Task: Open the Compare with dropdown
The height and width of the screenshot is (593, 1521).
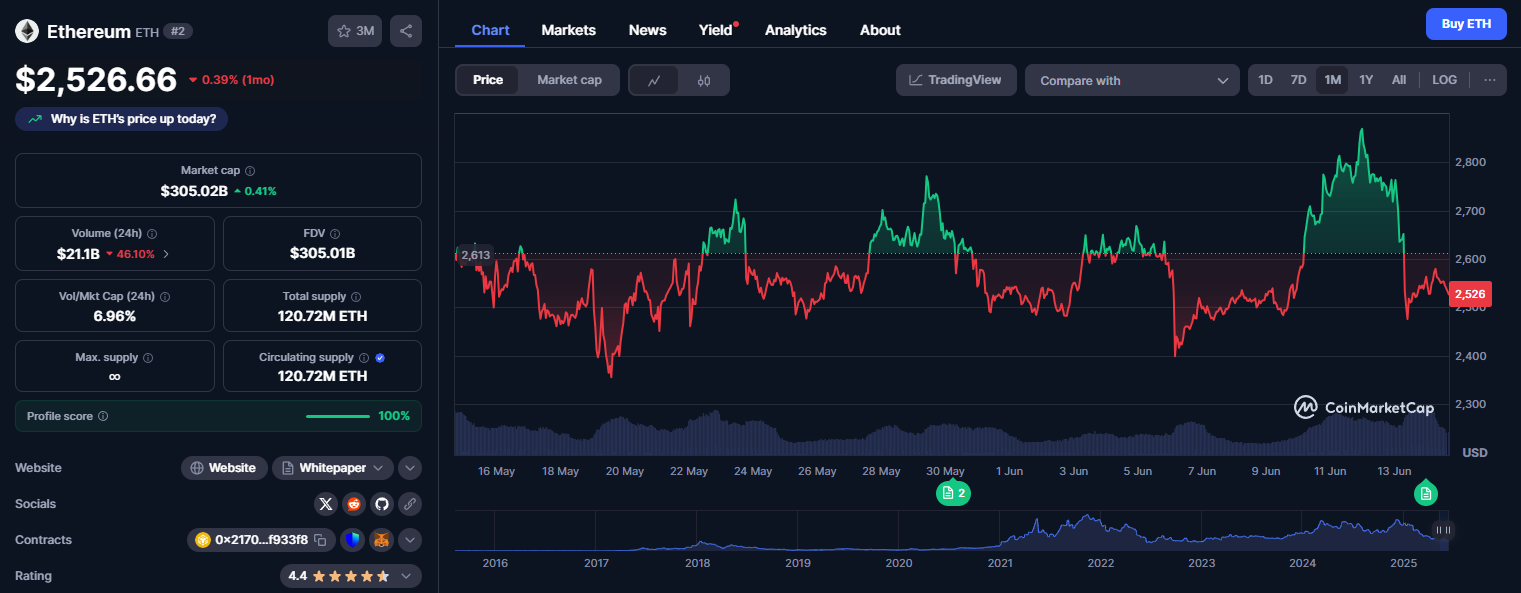Action: tap(1132, 80)
